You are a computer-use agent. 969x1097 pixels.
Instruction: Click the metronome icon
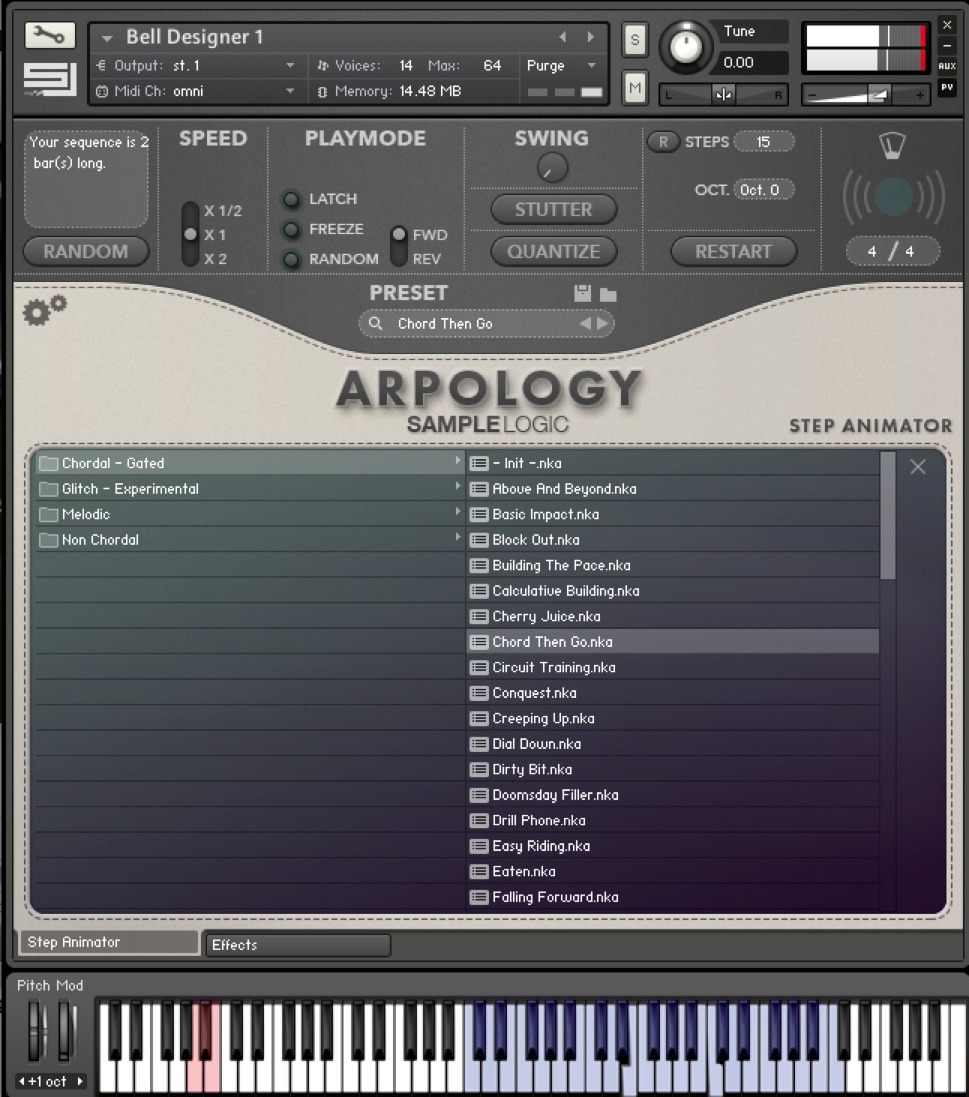point(892,147)
